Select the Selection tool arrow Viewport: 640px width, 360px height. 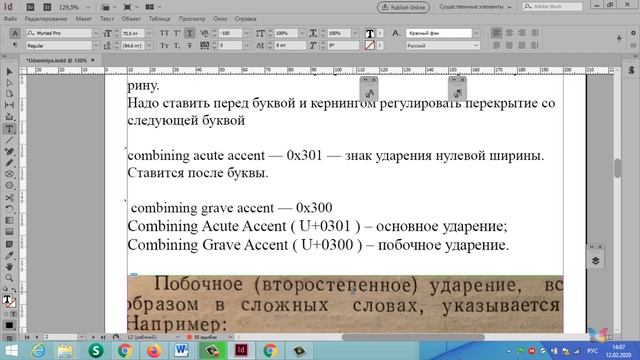9,72
